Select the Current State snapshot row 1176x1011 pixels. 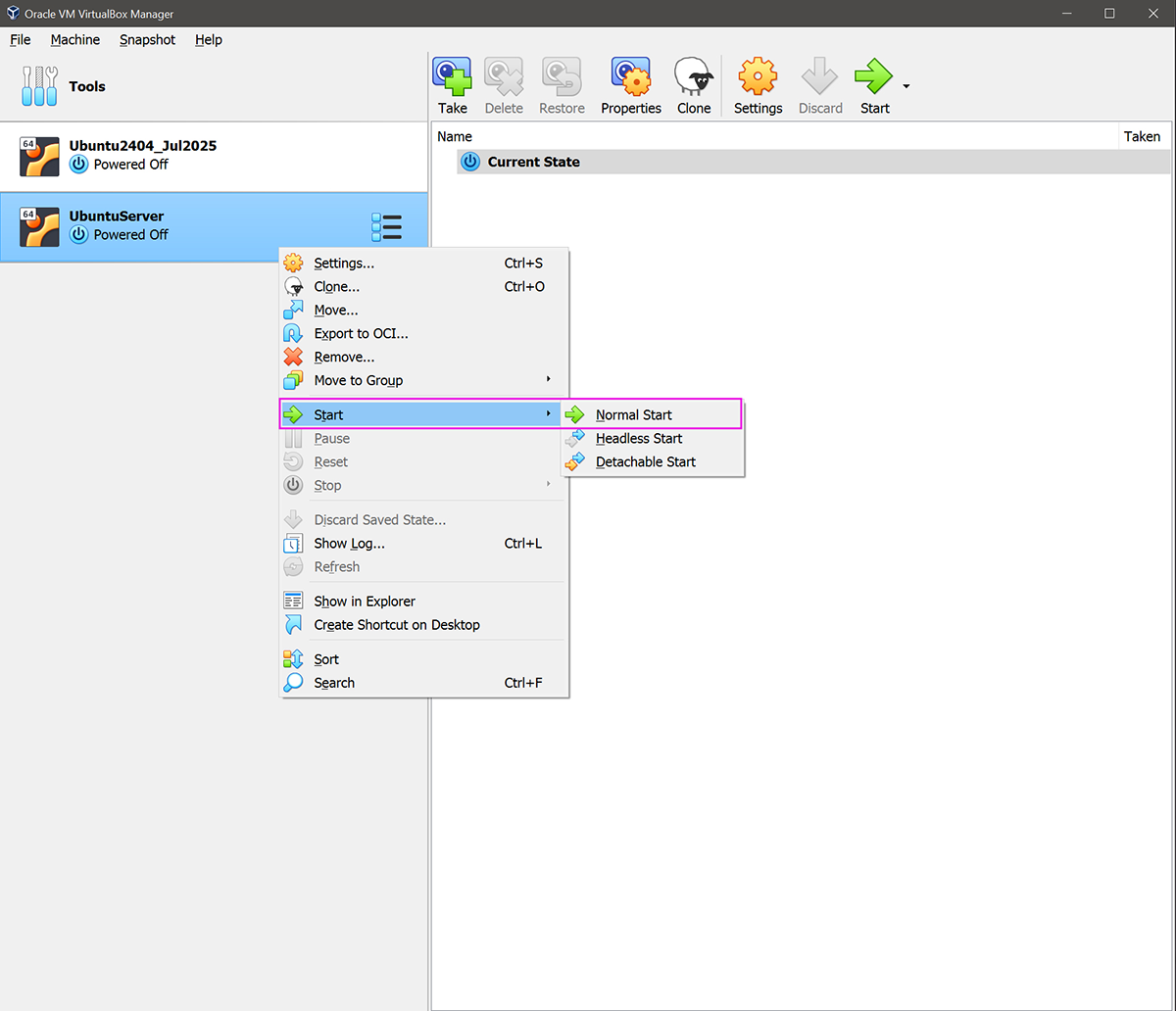pos(813,163)
